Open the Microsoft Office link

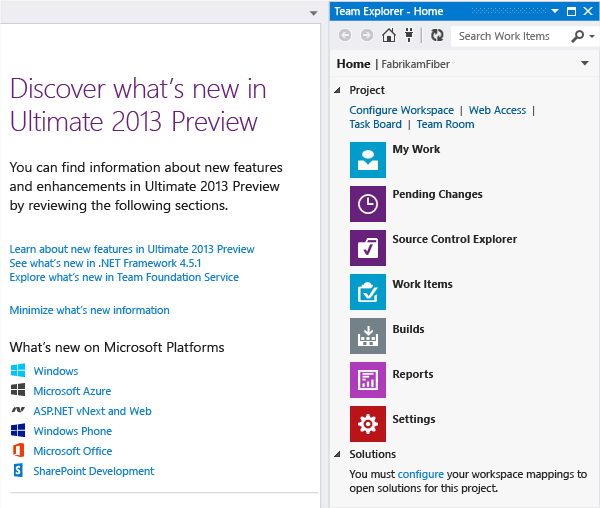[x=73, y=451]
